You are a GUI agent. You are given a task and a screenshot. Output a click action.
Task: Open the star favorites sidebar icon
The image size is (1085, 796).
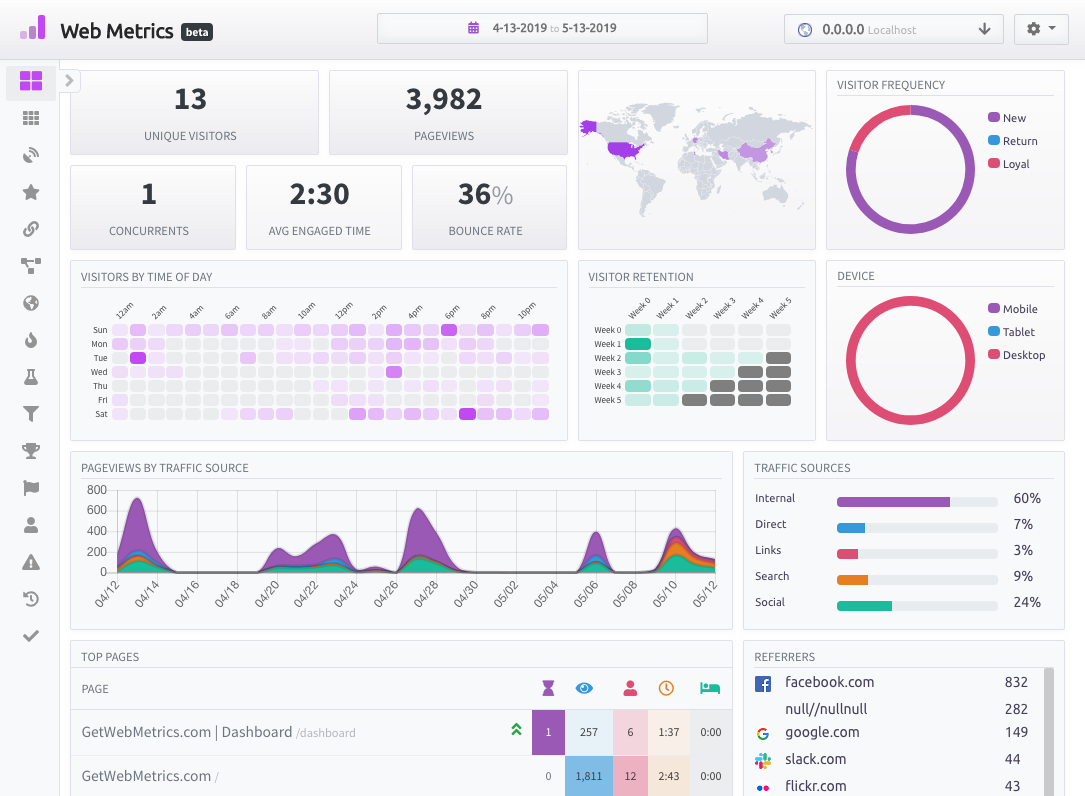(x=31, y=192)
